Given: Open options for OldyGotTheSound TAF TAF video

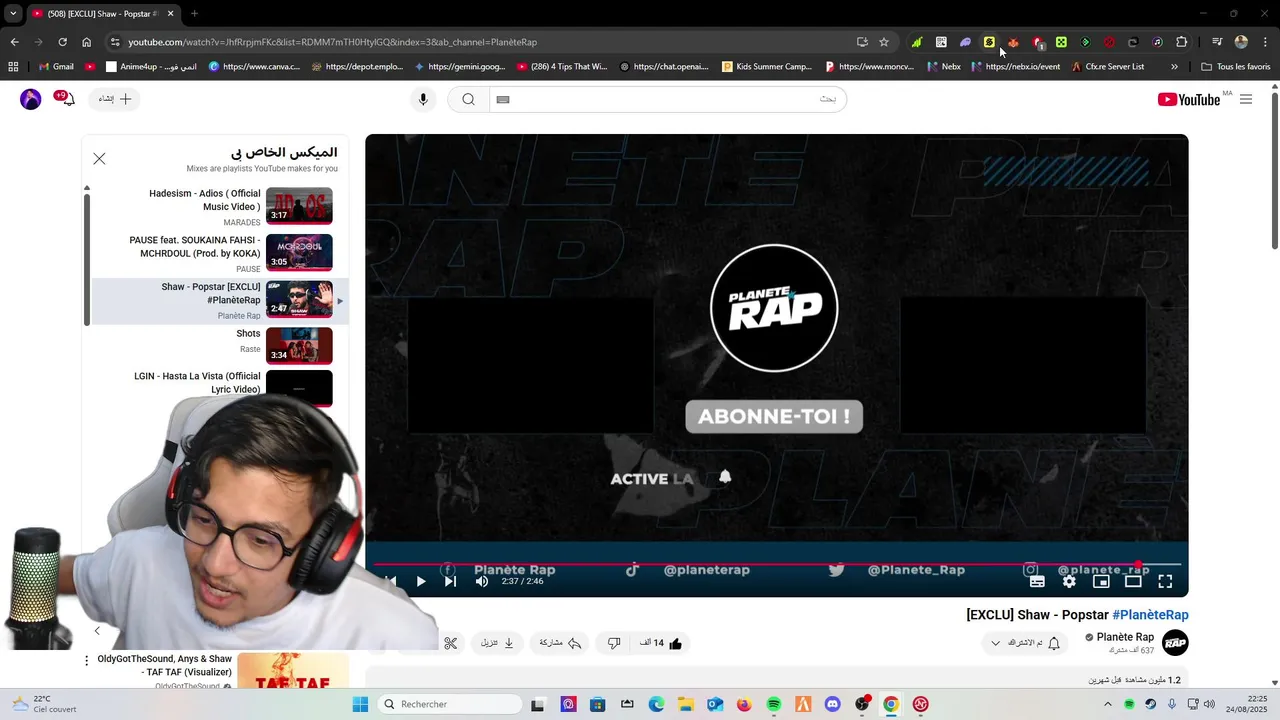Looking at the screenshot, I should 87,660.
